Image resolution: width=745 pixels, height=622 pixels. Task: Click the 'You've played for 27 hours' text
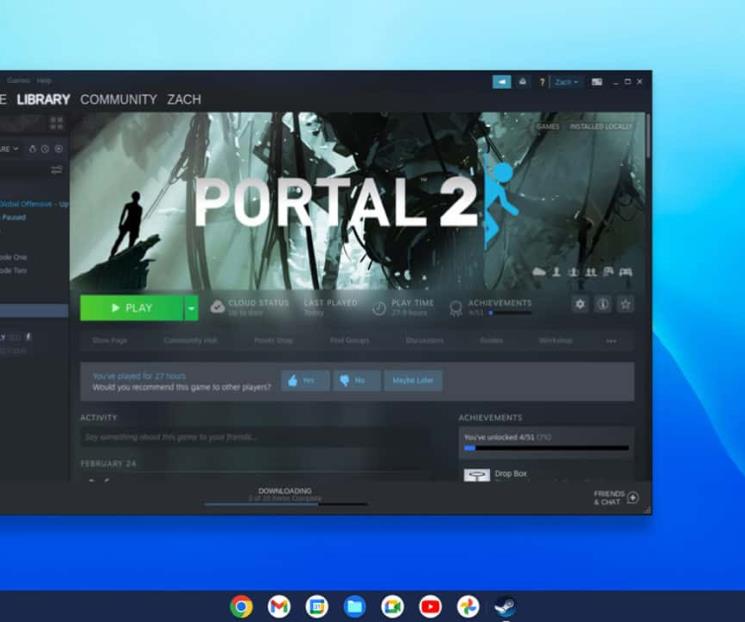tap(139, 376)
